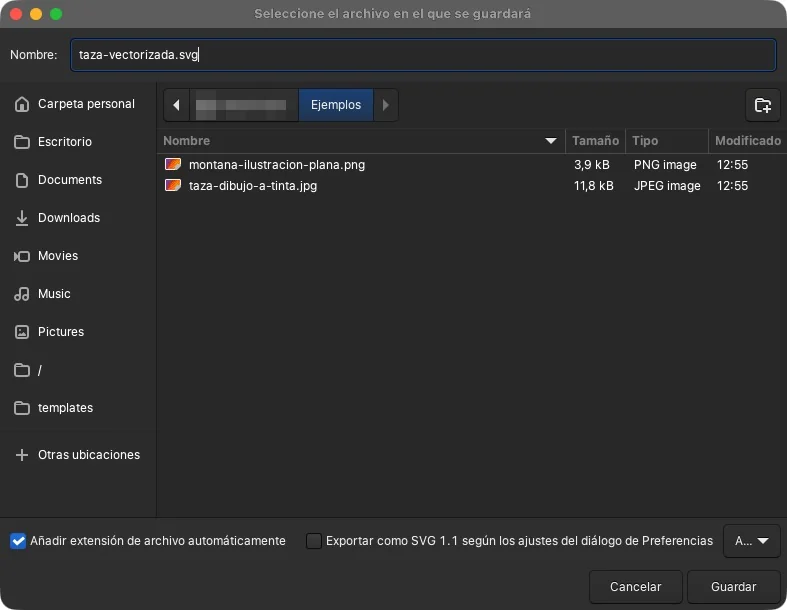Toggle Añadir extensión de archivo automáticamente checkbox
This screenshot has height=610, width=787.
click(x=18, y=541)
